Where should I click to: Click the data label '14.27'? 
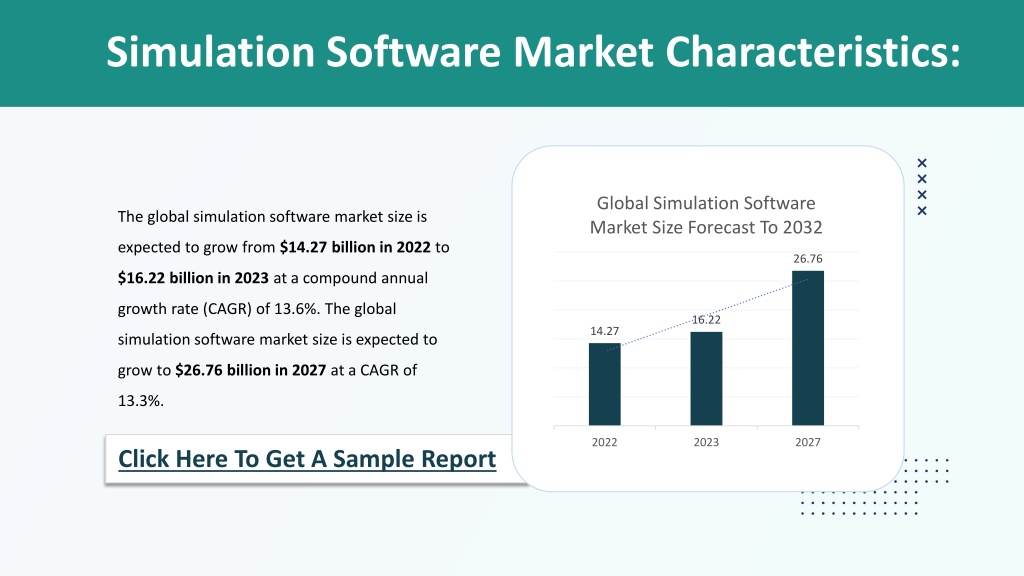(x=605, y=331)
